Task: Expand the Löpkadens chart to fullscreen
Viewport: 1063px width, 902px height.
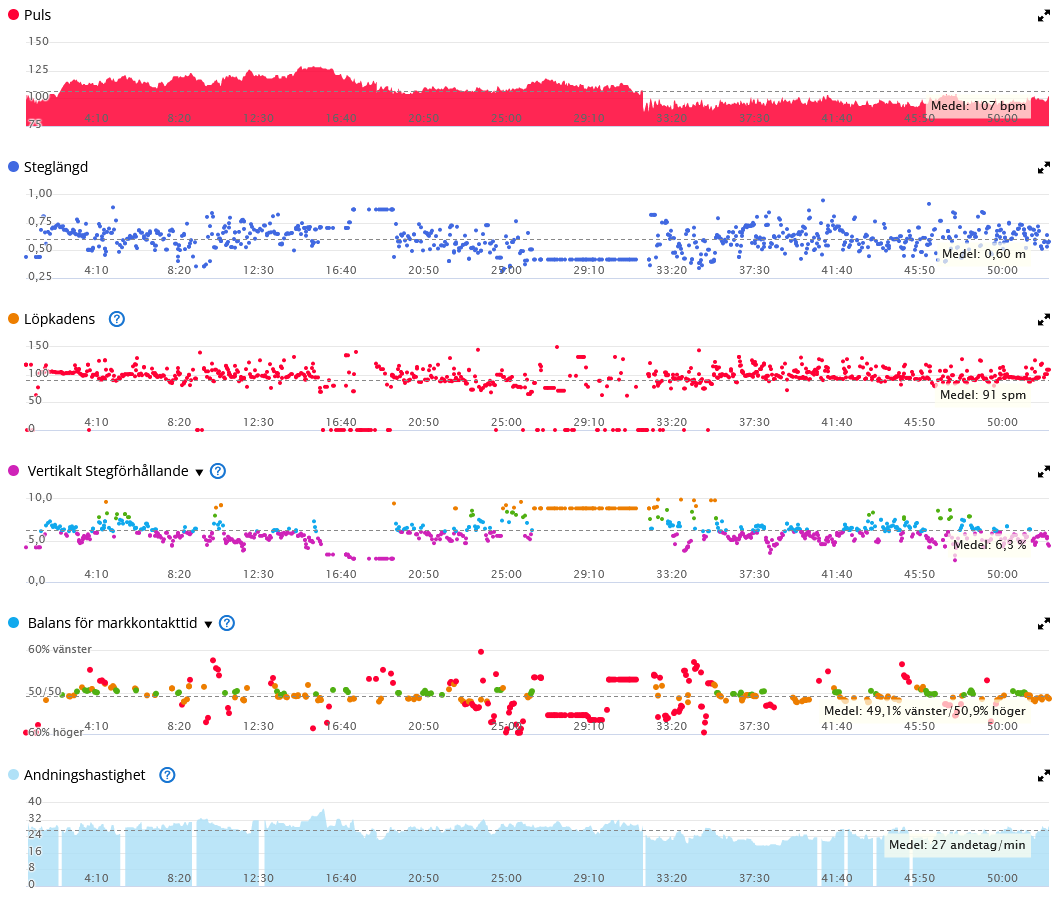Action: [1043, 320]
